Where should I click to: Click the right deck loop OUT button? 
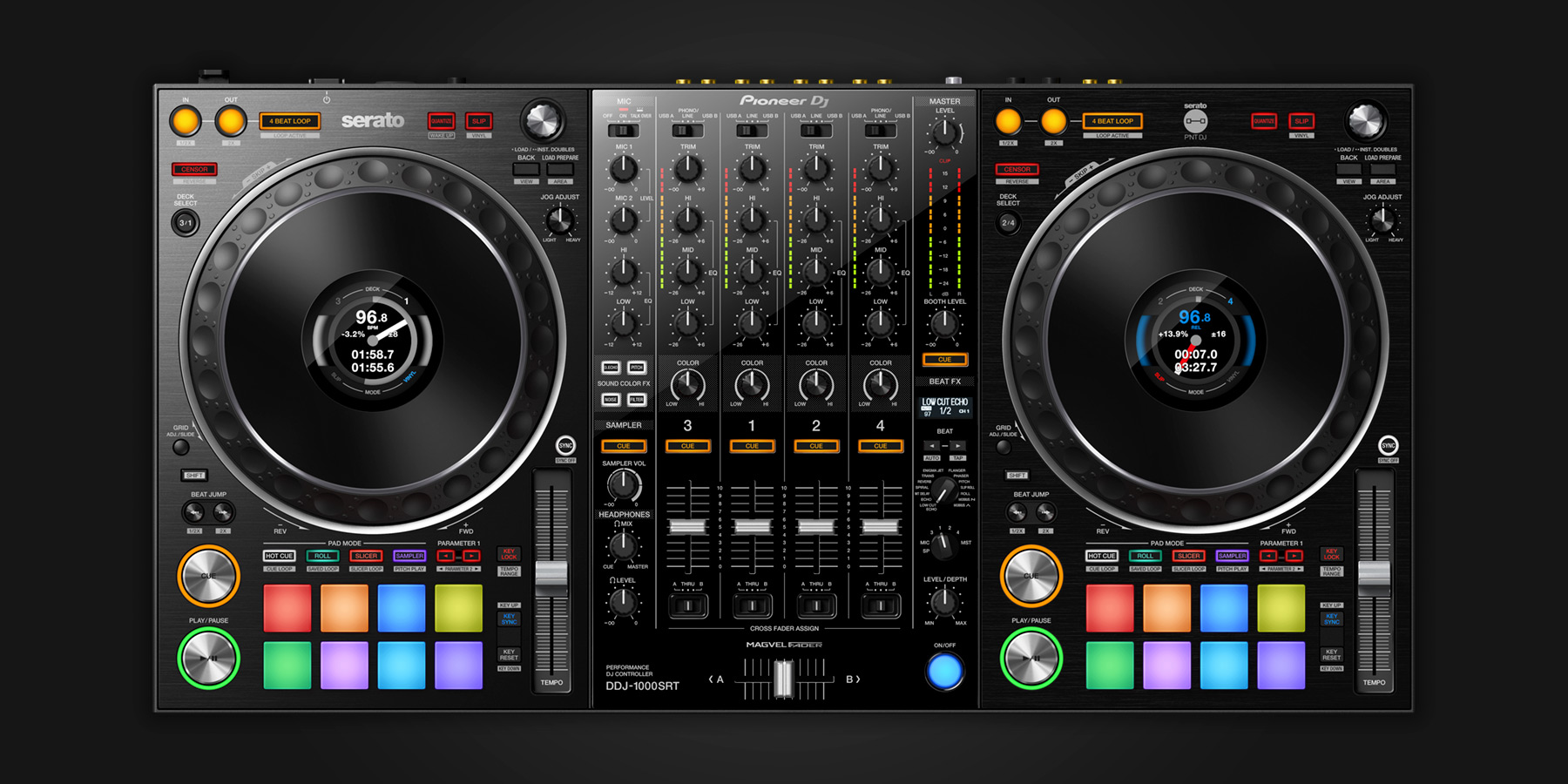tap(1053, 121)
